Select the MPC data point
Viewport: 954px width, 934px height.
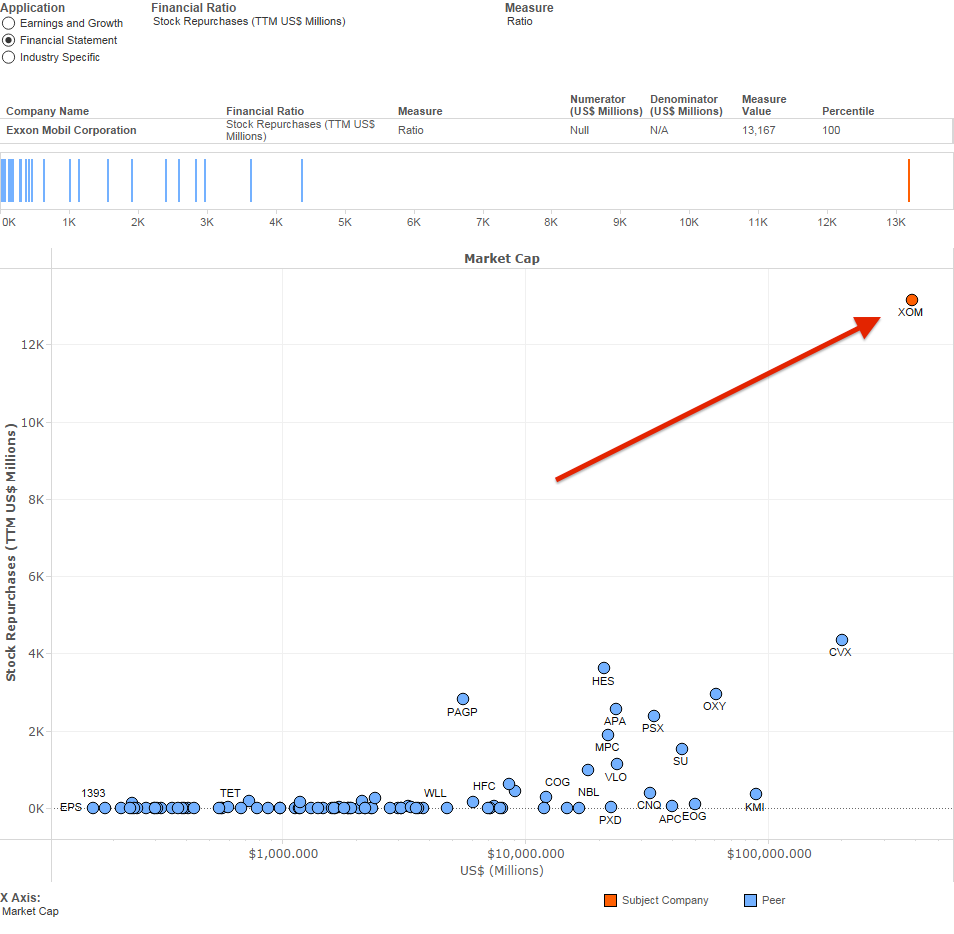(608, 735)
